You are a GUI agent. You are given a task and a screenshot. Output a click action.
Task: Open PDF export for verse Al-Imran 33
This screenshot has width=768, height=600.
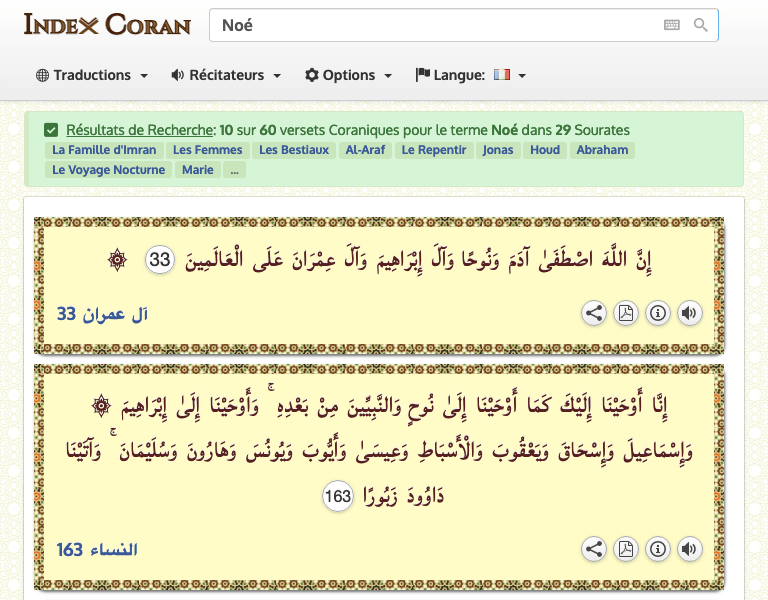[626, 313]
